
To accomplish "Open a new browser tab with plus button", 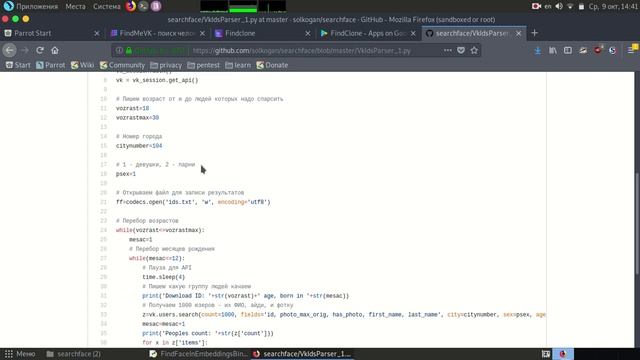I will tap(535, 33).
